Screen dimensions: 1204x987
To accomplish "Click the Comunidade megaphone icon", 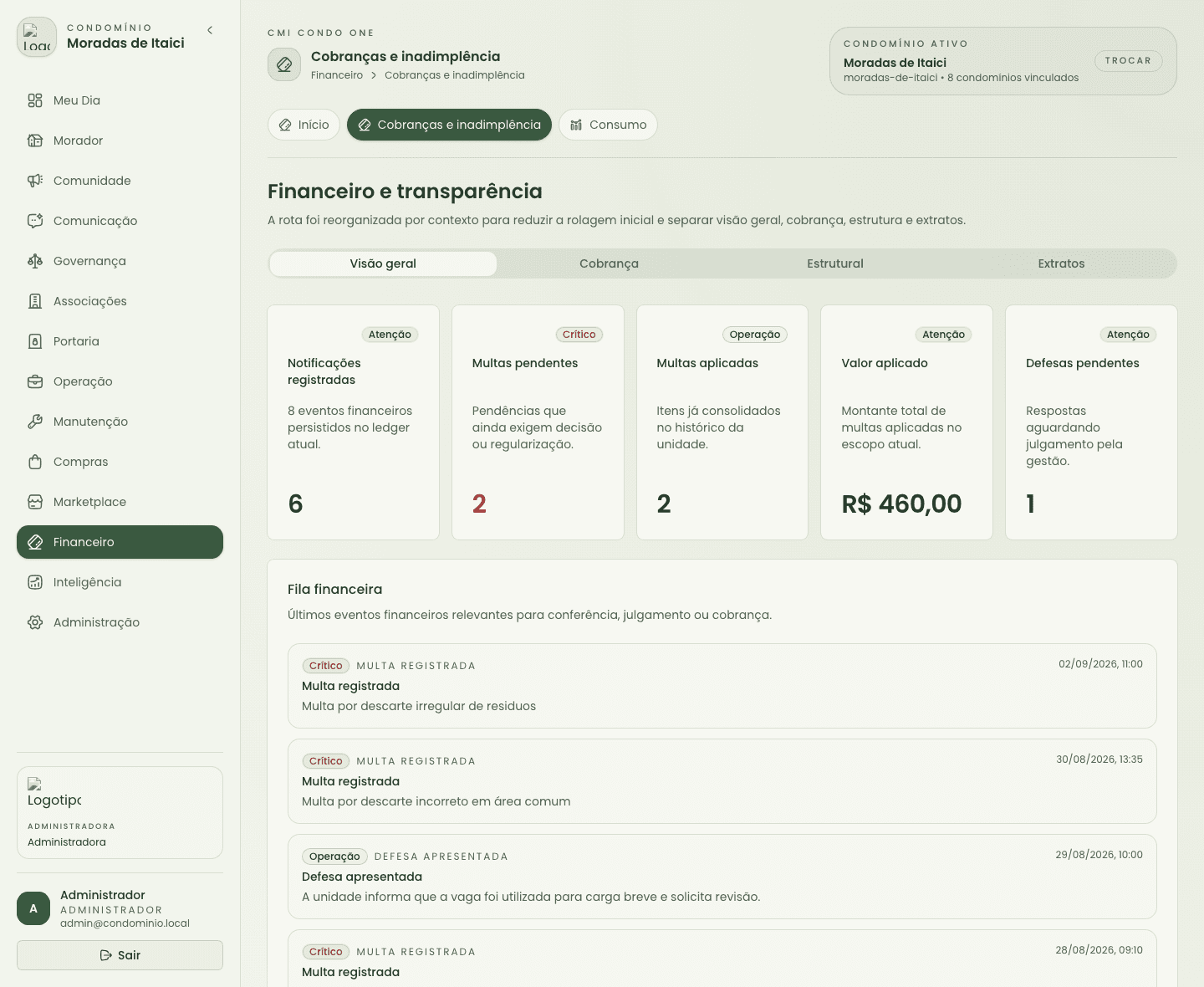I will [x=35, y=181].
